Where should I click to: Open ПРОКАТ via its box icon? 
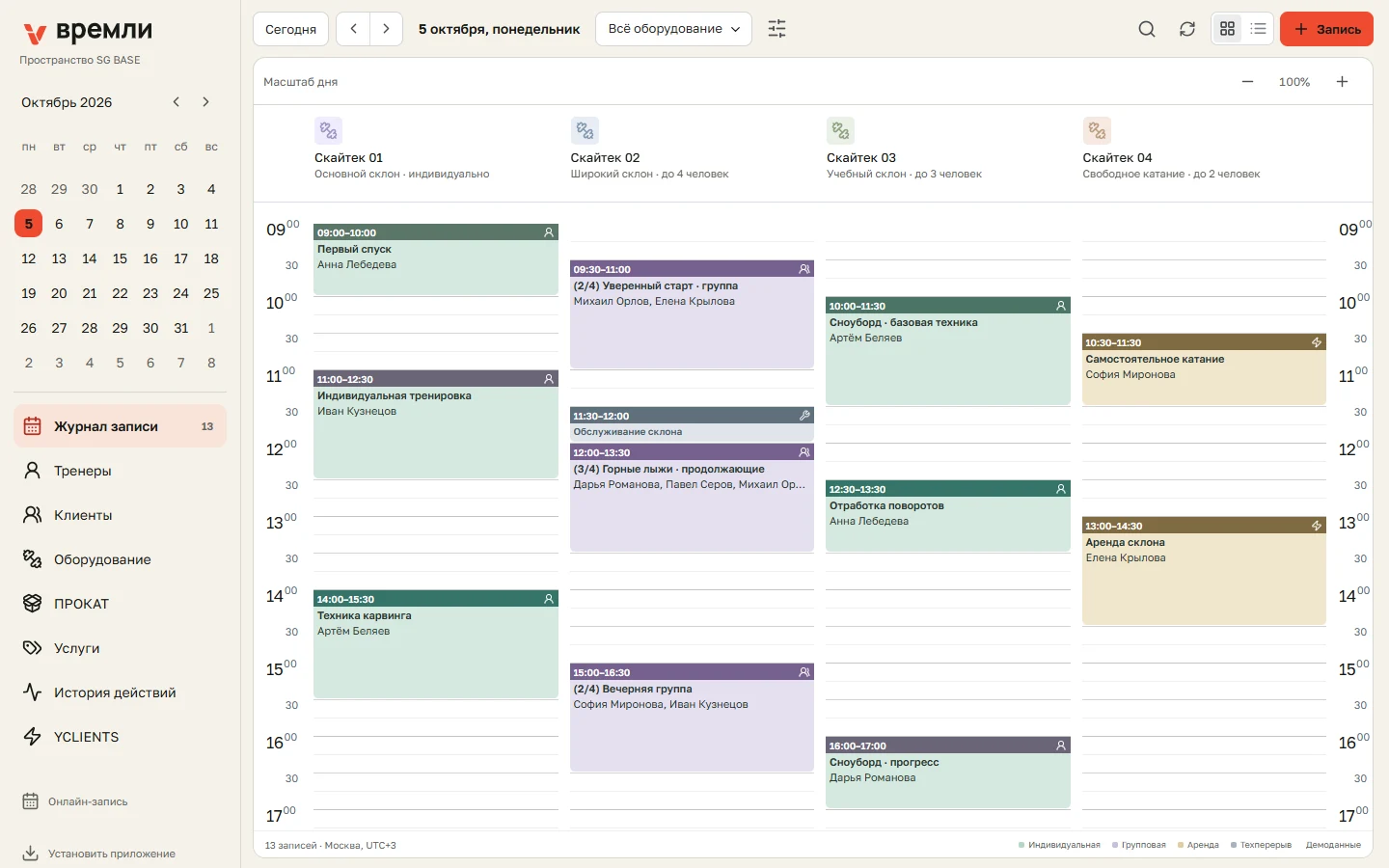[x=33, y=604]
